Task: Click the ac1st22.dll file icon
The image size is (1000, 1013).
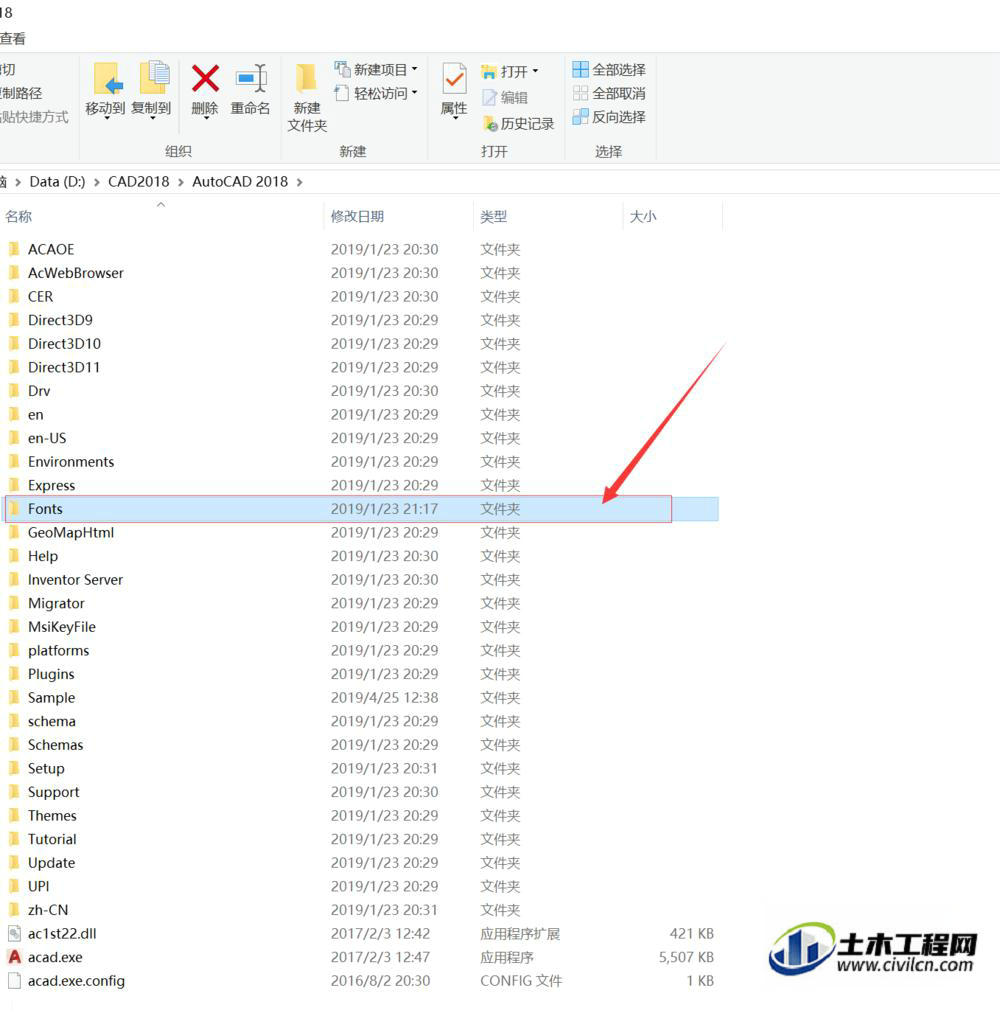Action: pyautogui.click(x=14, y=934)
